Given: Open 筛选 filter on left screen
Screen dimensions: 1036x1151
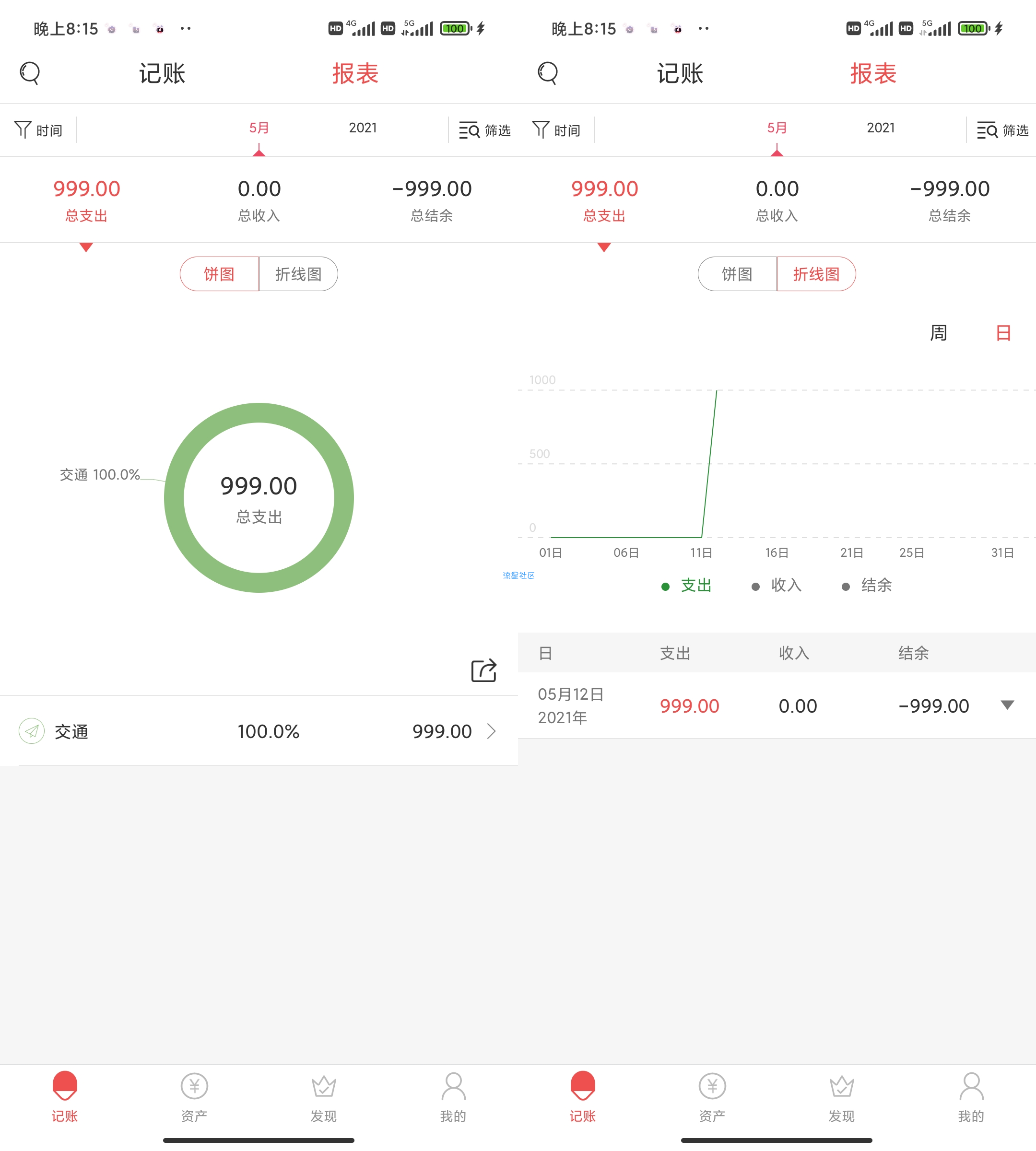Looking at the screenshot, I should click(x=484, y=130).
